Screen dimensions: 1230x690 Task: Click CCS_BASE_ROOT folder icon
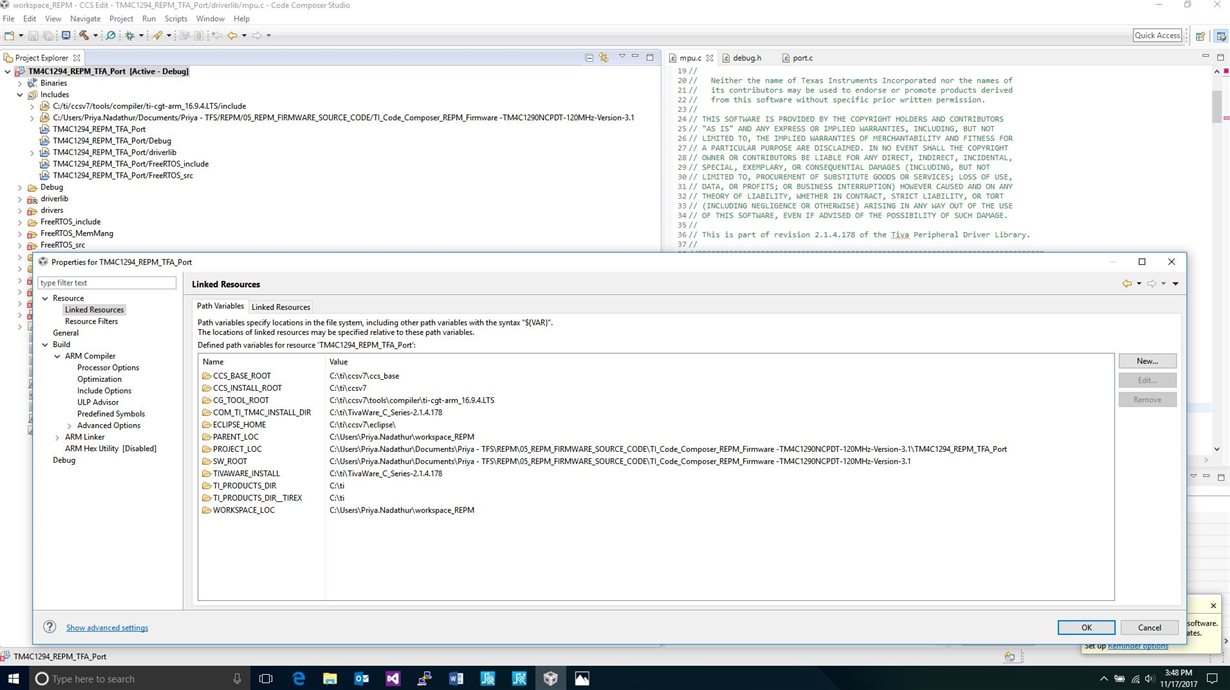pyautogui.click(x=206, y=376)
